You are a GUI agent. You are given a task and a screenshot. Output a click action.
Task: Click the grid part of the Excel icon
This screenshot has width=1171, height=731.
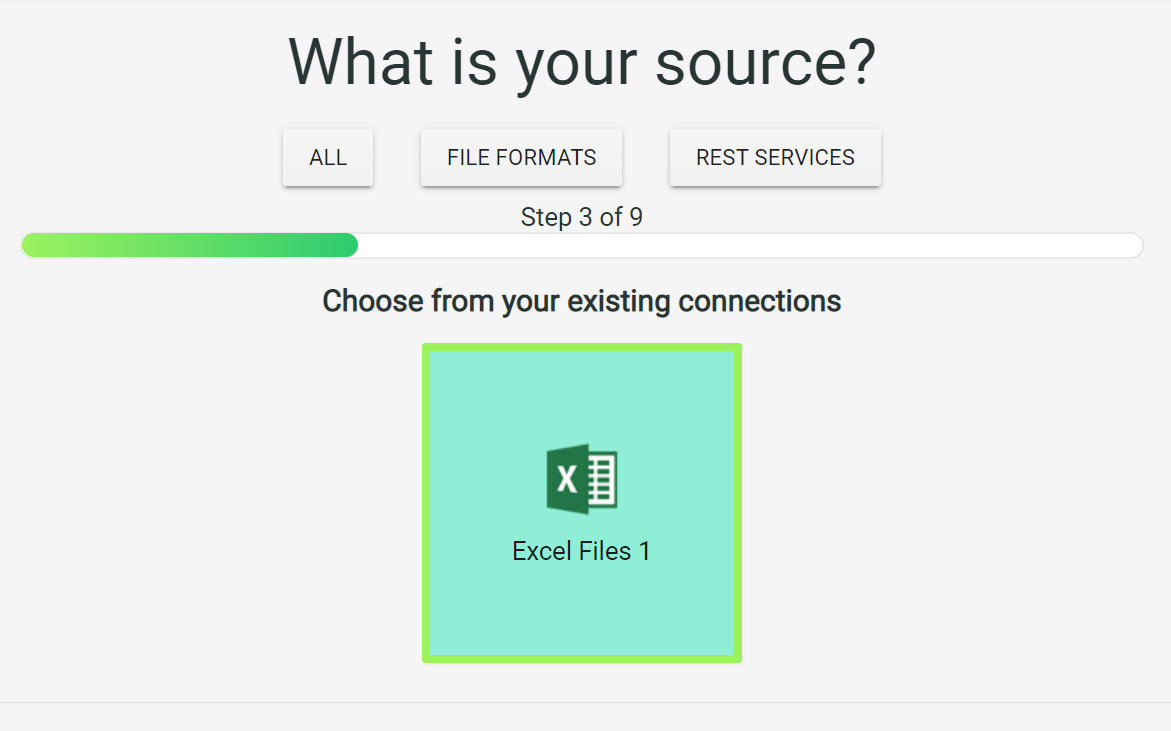coord(602,479)
